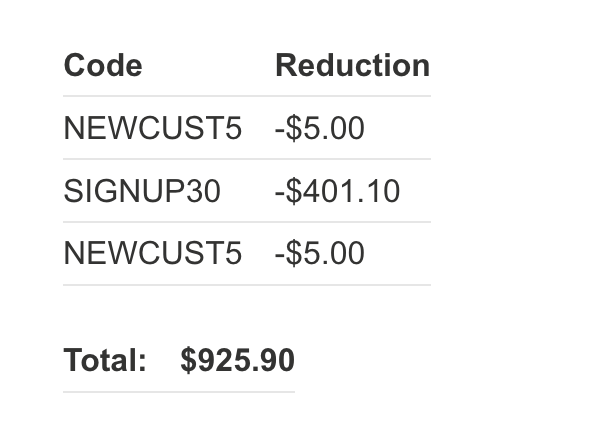Select NEWCUST5 code in the first row
614x422 pixels.
point(152,129)
